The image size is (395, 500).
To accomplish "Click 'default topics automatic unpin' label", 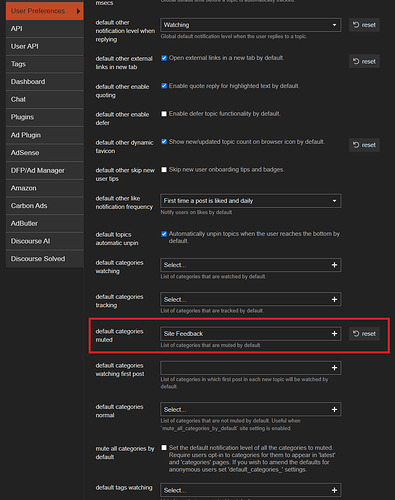I will (117, 239).
